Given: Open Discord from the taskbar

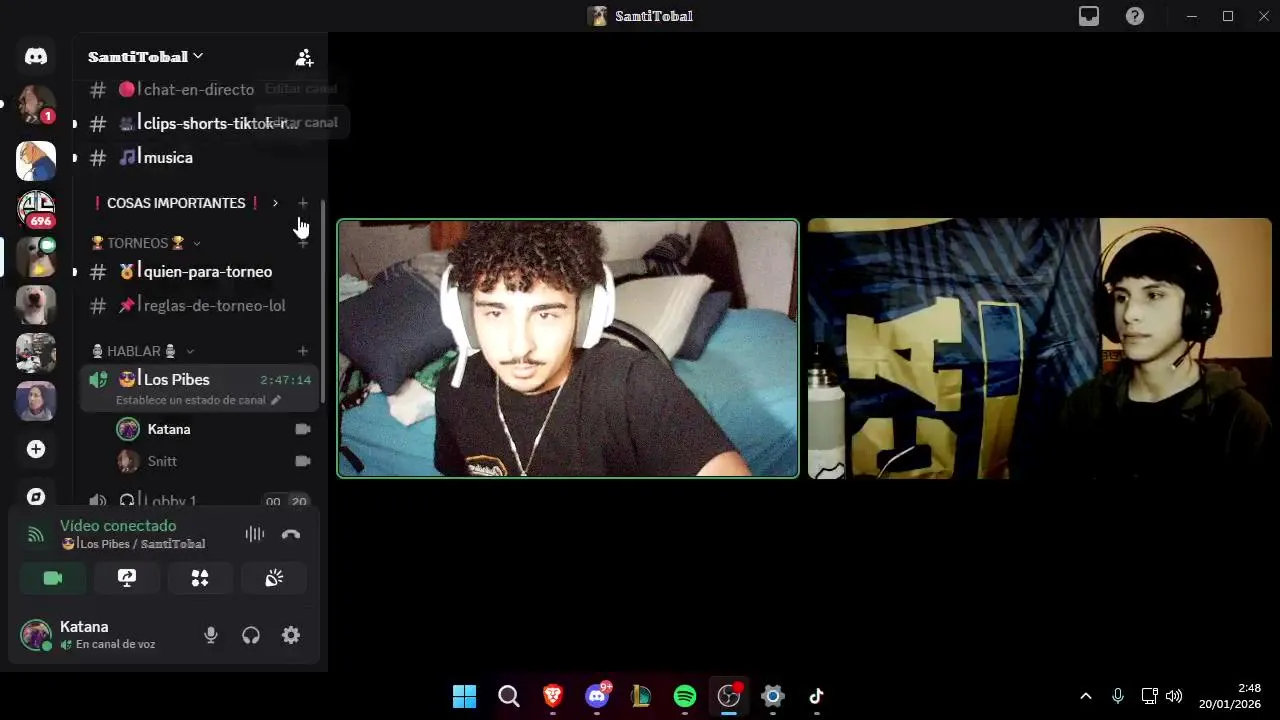Looking at the screenshot, I should (x=597, y=696).
